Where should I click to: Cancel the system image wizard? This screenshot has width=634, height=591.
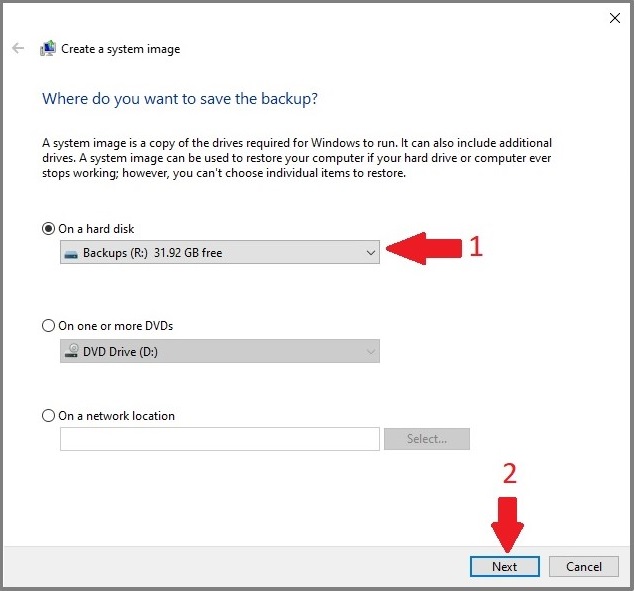coord(584,566)
